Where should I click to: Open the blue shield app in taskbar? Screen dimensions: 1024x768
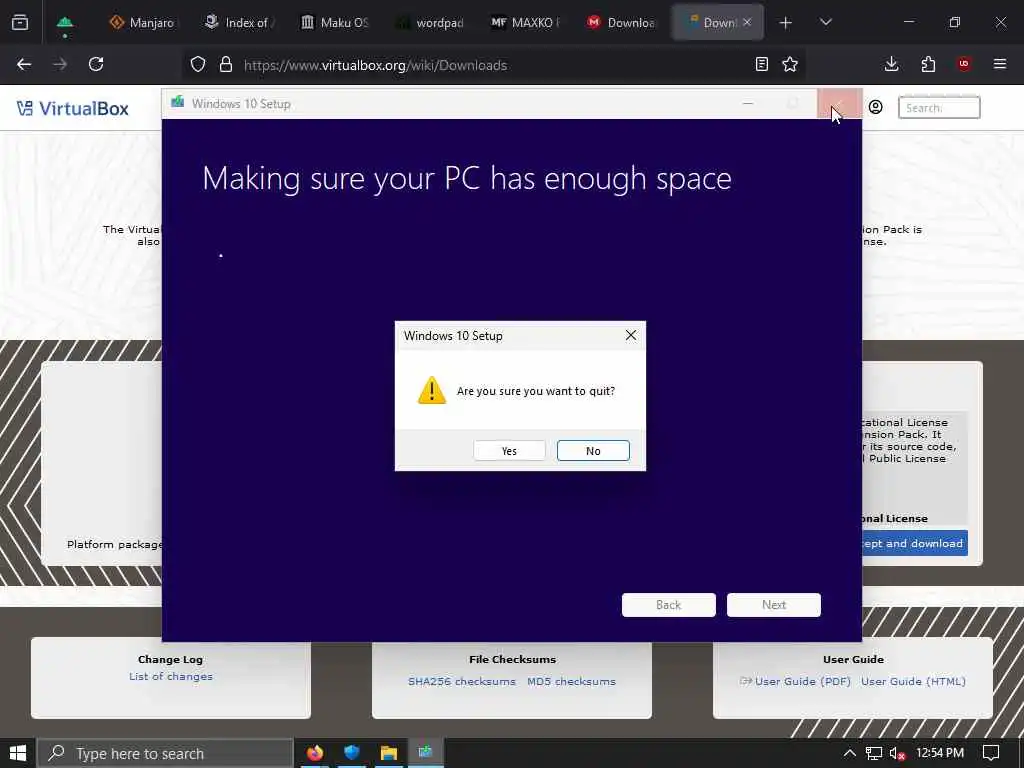(352, 753)
